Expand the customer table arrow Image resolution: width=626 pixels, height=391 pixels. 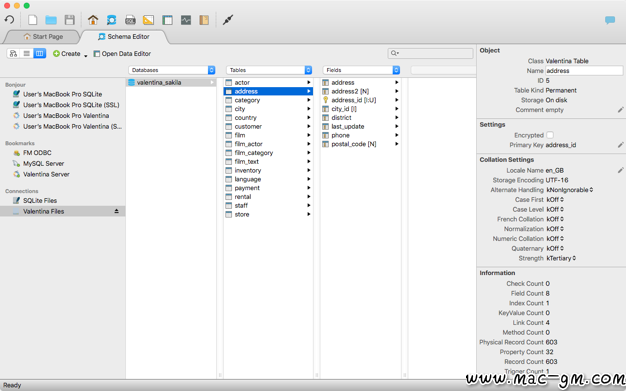309,126
